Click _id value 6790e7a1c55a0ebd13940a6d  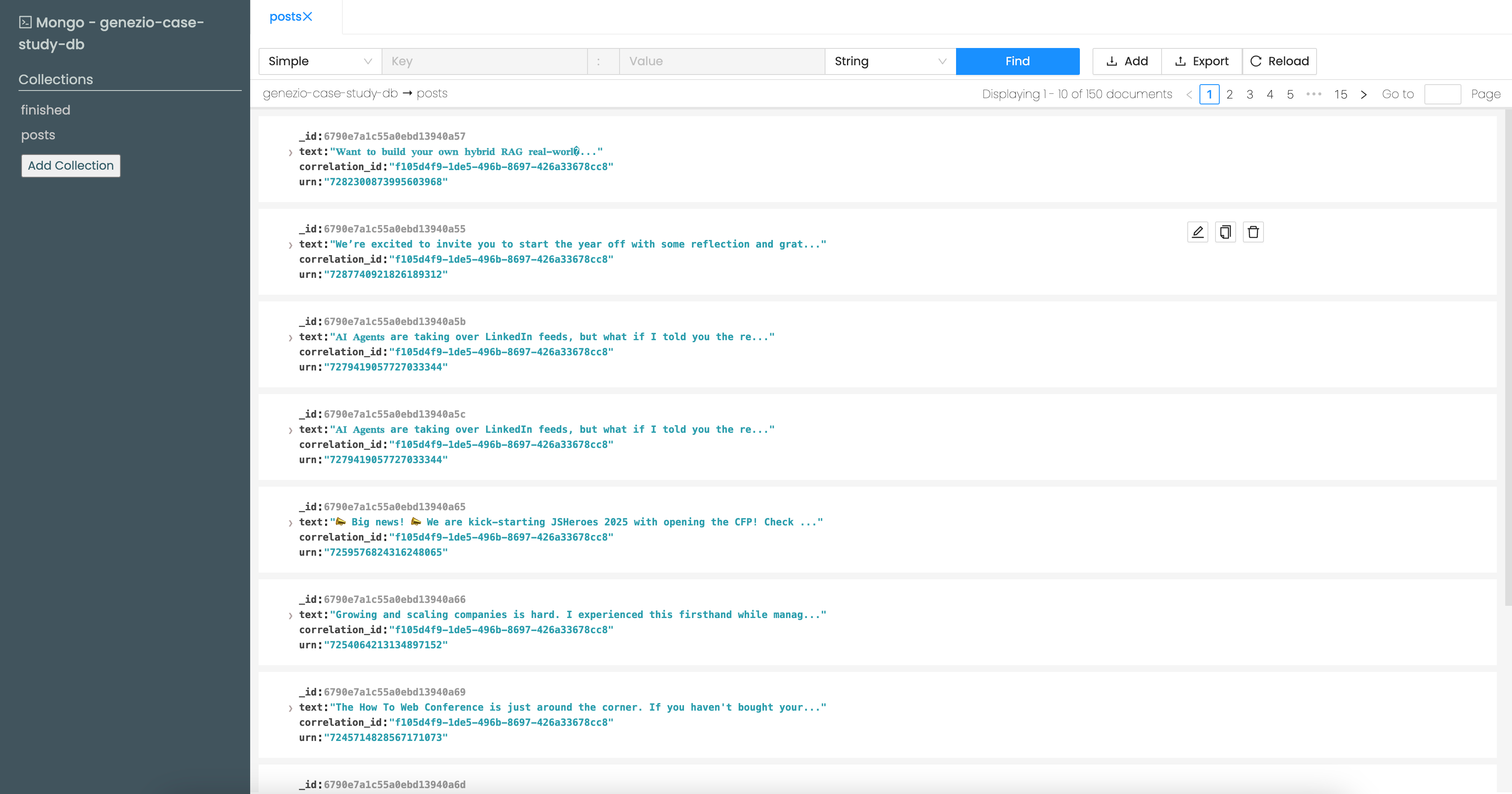click(395, 785)
